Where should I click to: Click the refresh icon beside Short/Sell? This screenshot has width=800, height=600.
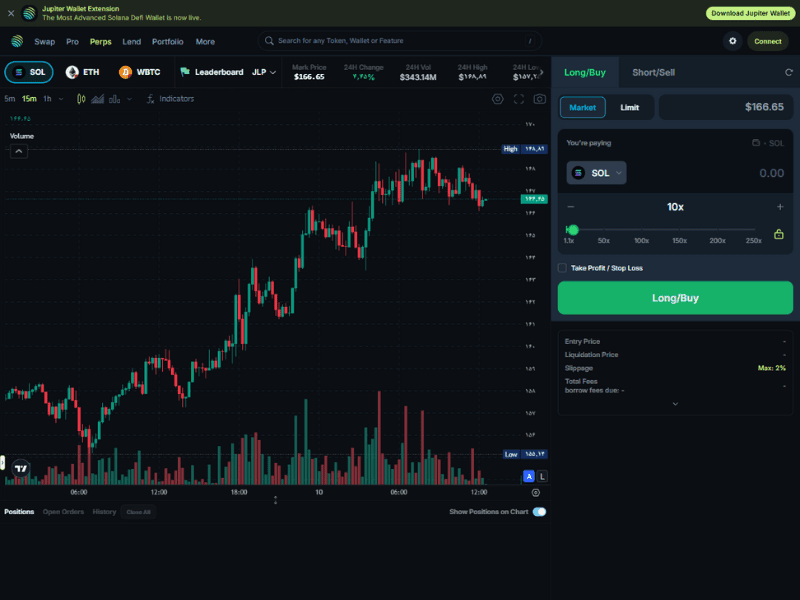click(789, 72)
